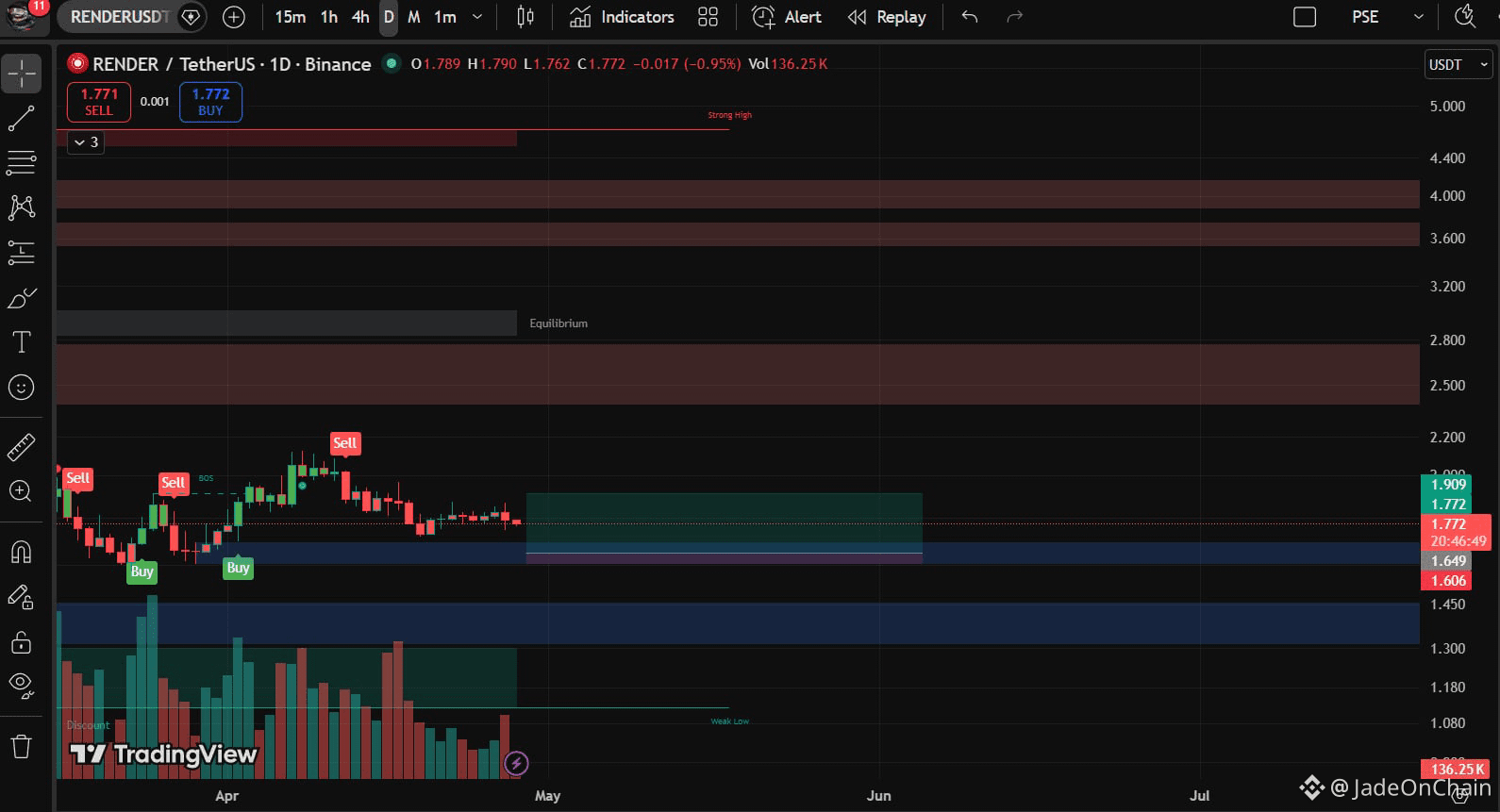Click the 5.000 price axis label

[x=1447, y=107]
